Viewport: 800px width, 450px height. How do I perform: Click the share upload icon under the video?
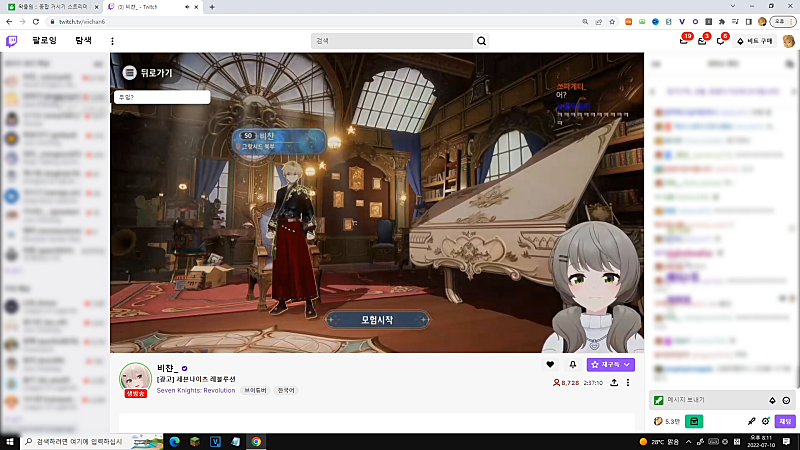click(x=614, y=382)
